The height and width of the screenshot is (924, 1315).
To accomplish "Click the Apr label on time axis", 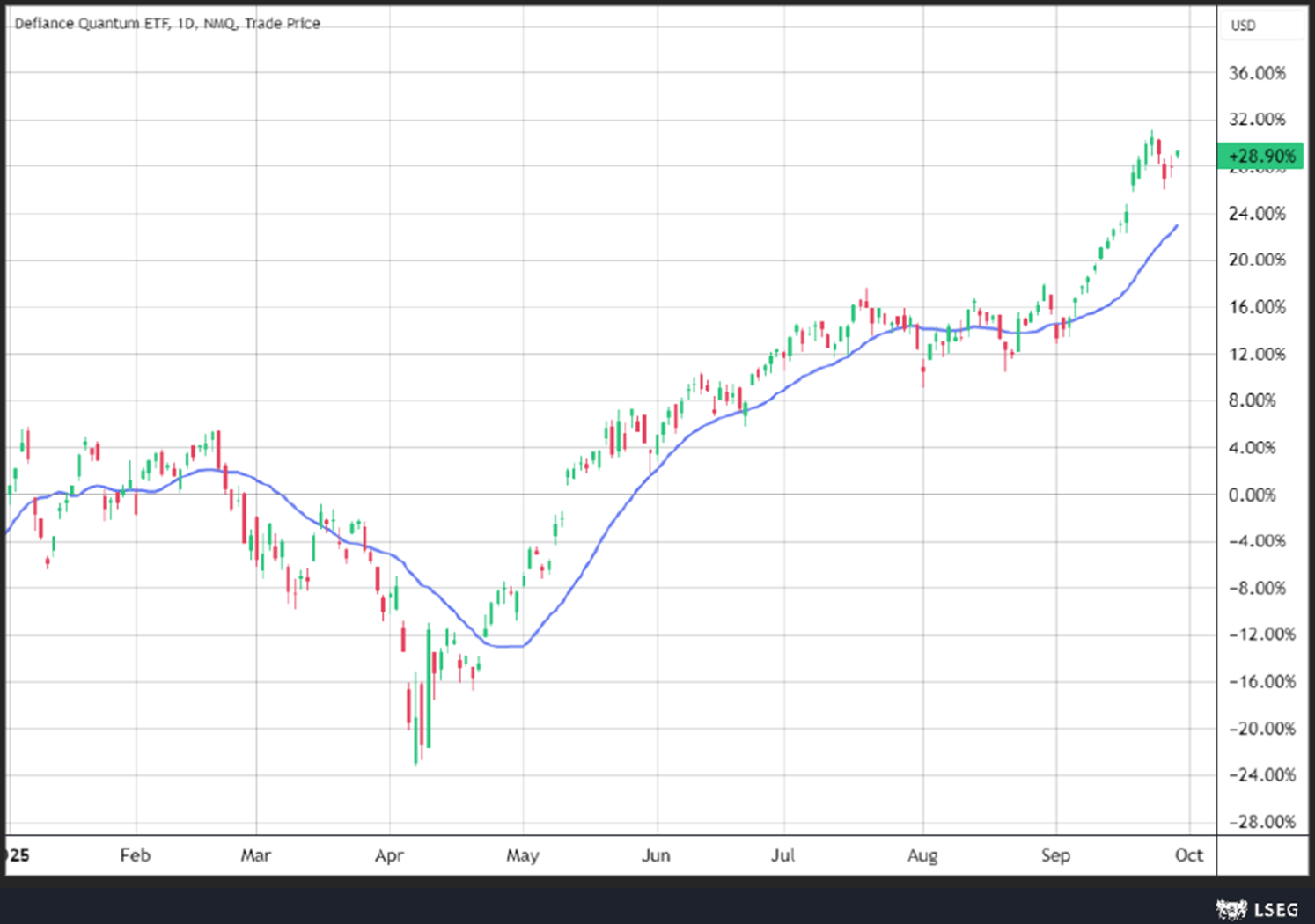I will coord(389,855).
